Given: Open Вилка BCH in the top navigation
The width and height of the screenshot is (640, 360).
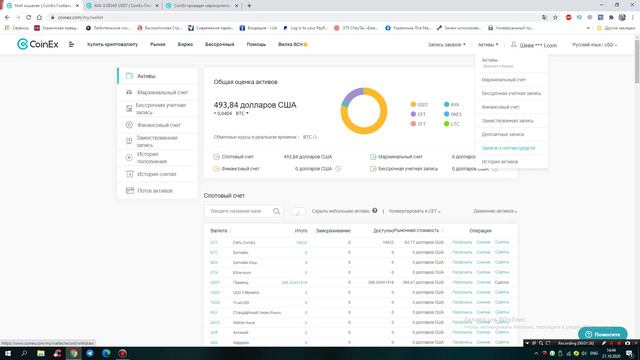Looking at the screenshot, I should 293,44.
